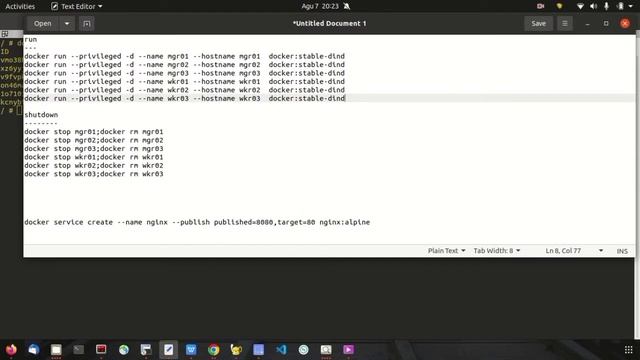The width and height of the screenshot is (640, 360).
Task: Open the Wi-Fi network indicator
Action: tap(580, 6)
